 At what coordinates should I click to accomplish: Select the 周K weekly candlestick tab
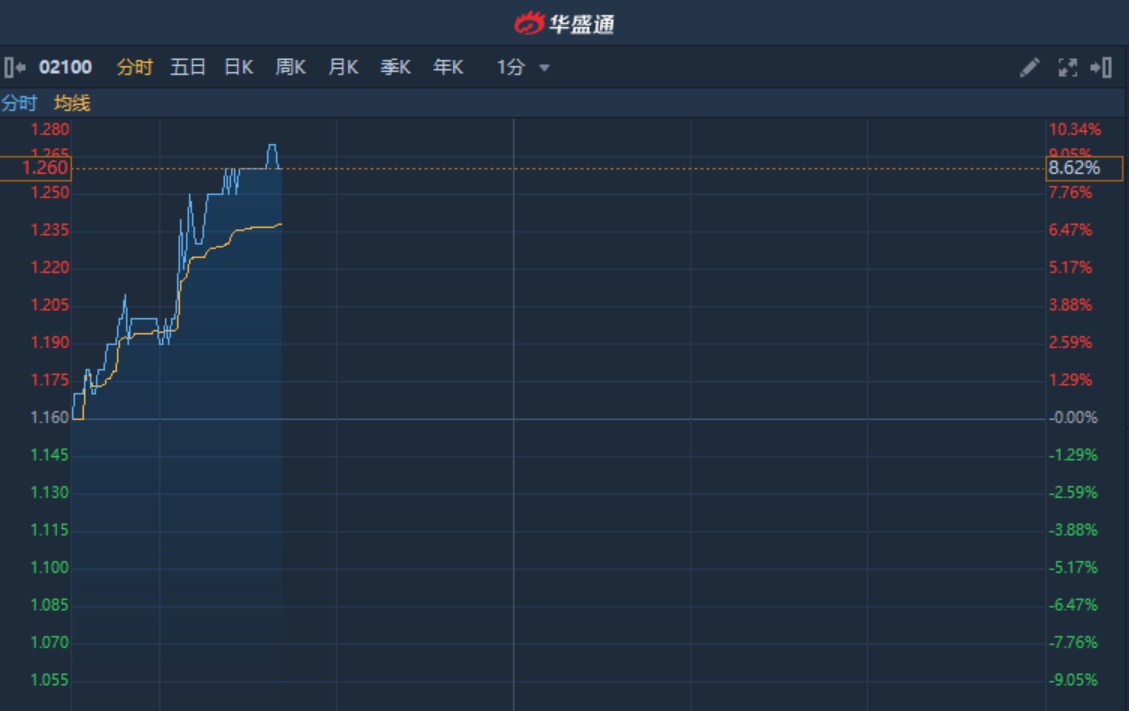290,68
